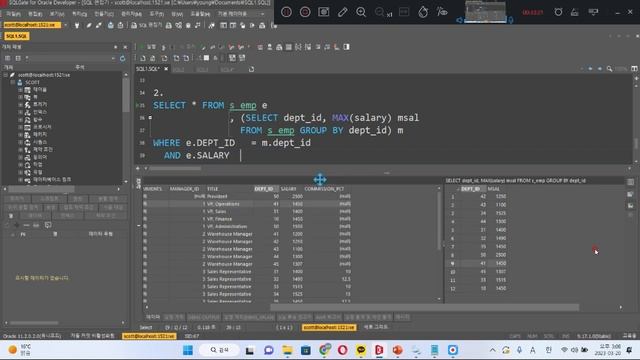Click the object tree vertical scrollbar
Viewport: 640px width, 360px height.
tap(126, 96)
